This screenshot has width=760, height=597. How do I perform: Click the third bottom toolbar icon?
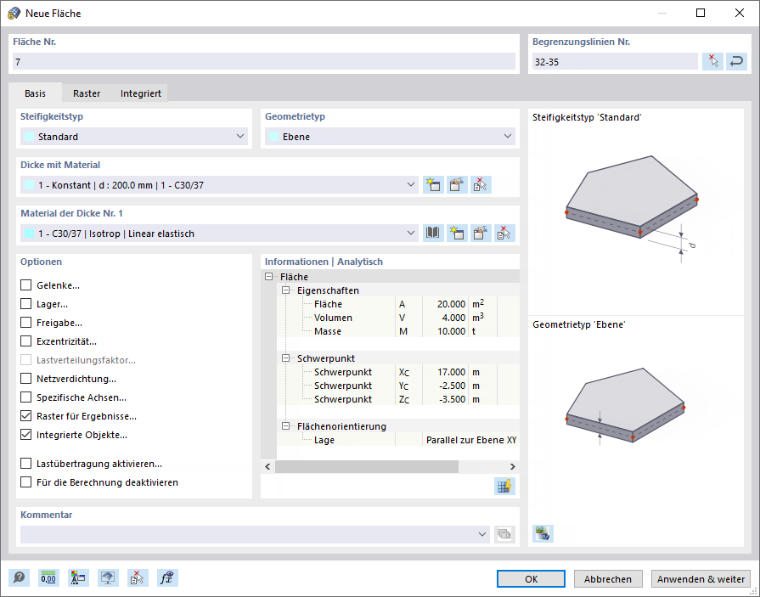(x=78, y=578)
